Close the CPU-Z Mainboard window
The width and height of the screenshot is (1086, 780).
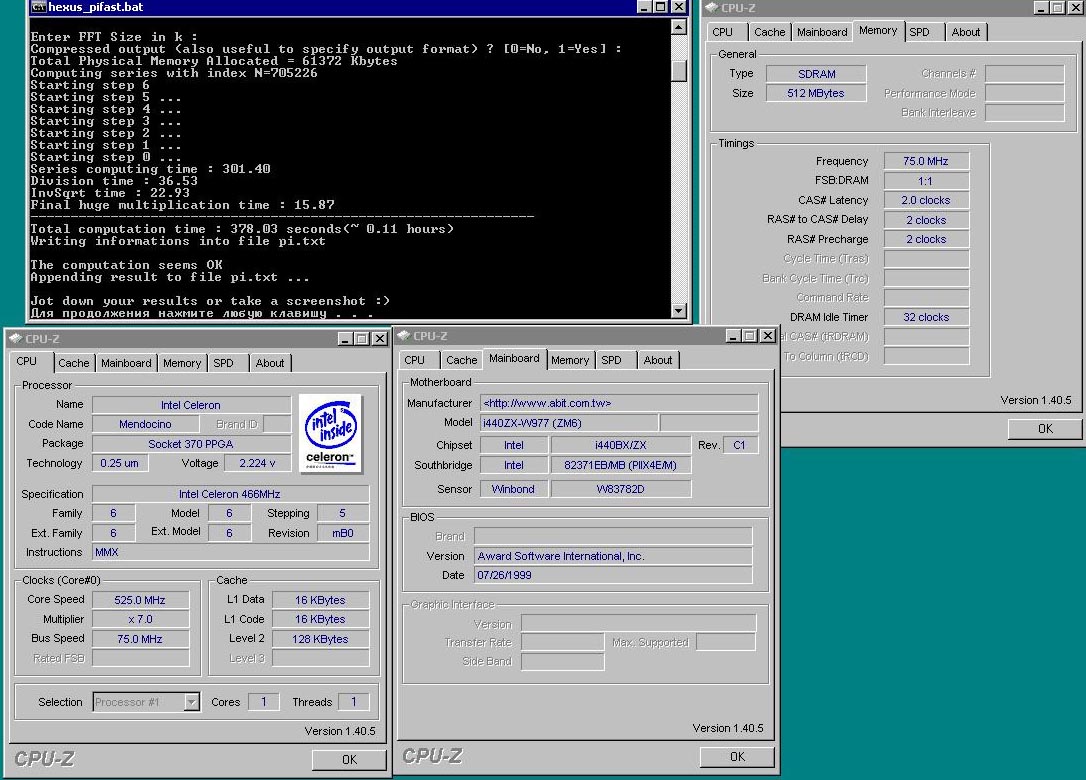point(767,336)
